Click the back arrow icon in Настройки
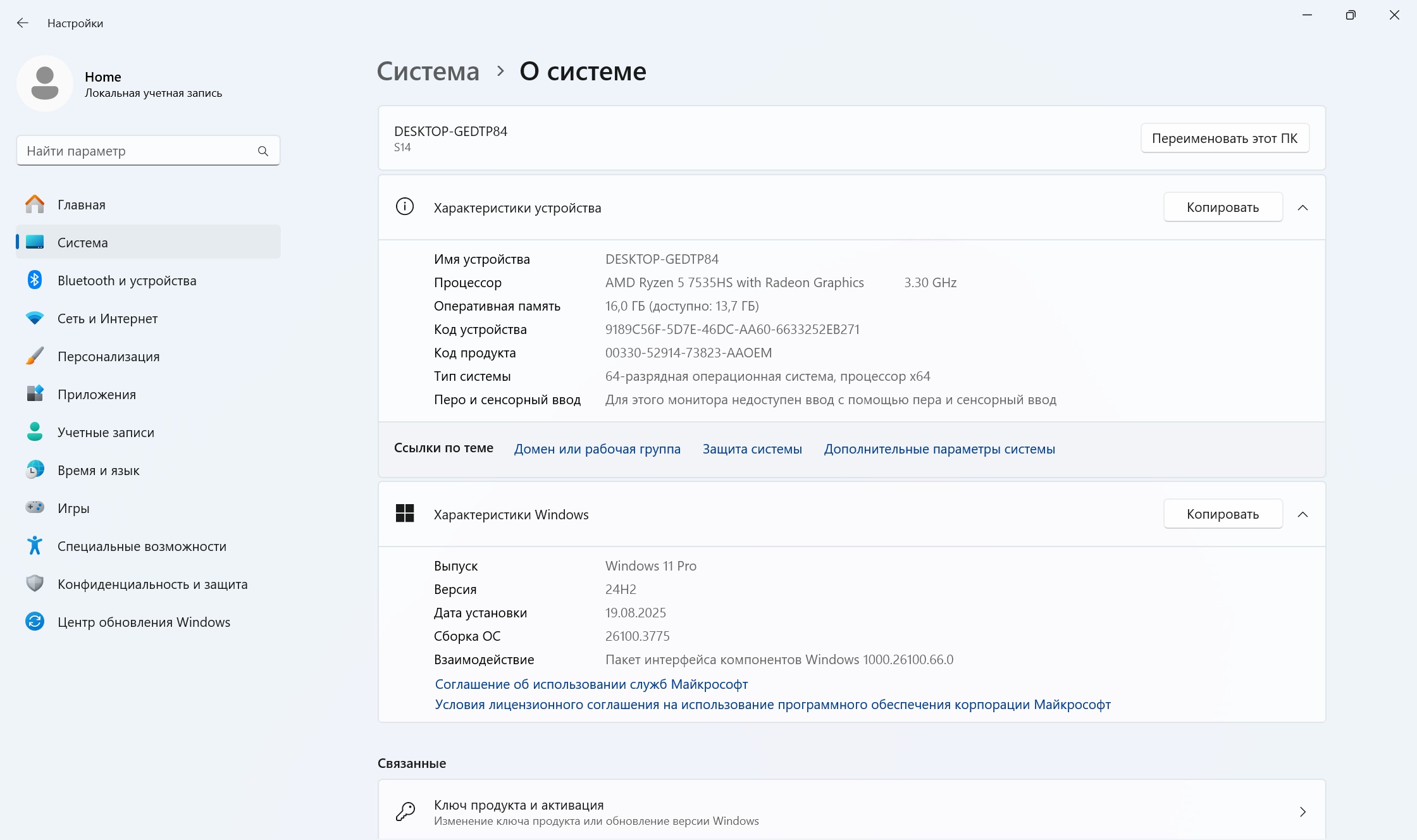 coord(23,23)
